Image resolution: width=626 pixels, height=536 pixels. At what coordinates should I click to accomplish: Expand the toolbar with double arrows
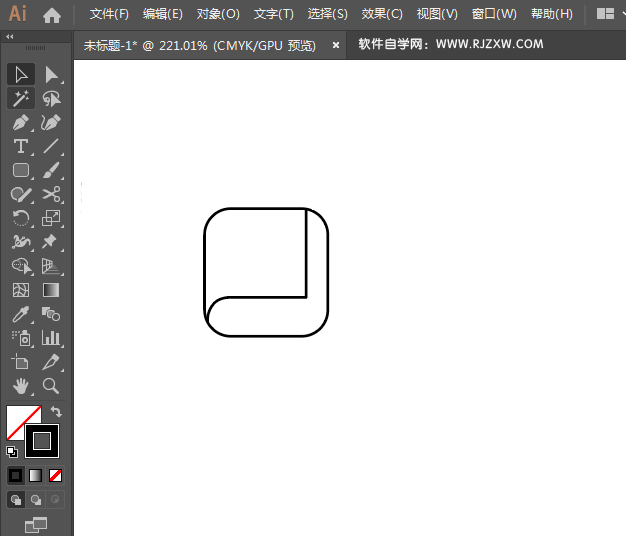point(10,37)
